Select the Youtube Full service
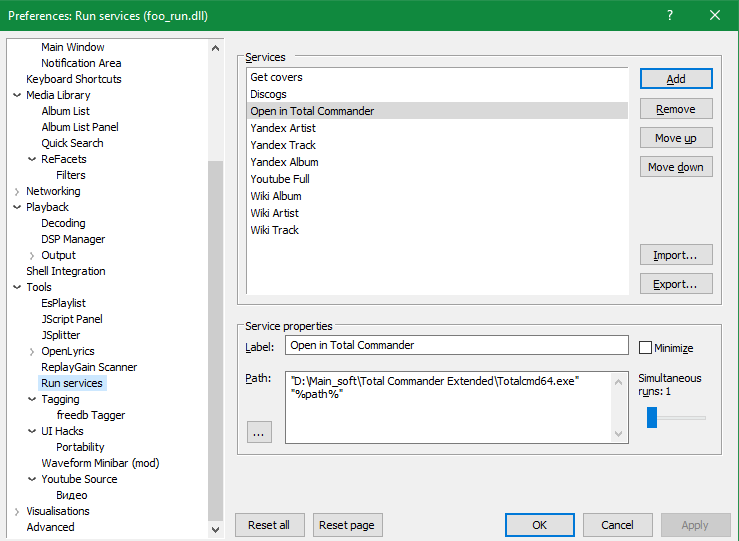 pyautogui.click(x=280, y=179)
